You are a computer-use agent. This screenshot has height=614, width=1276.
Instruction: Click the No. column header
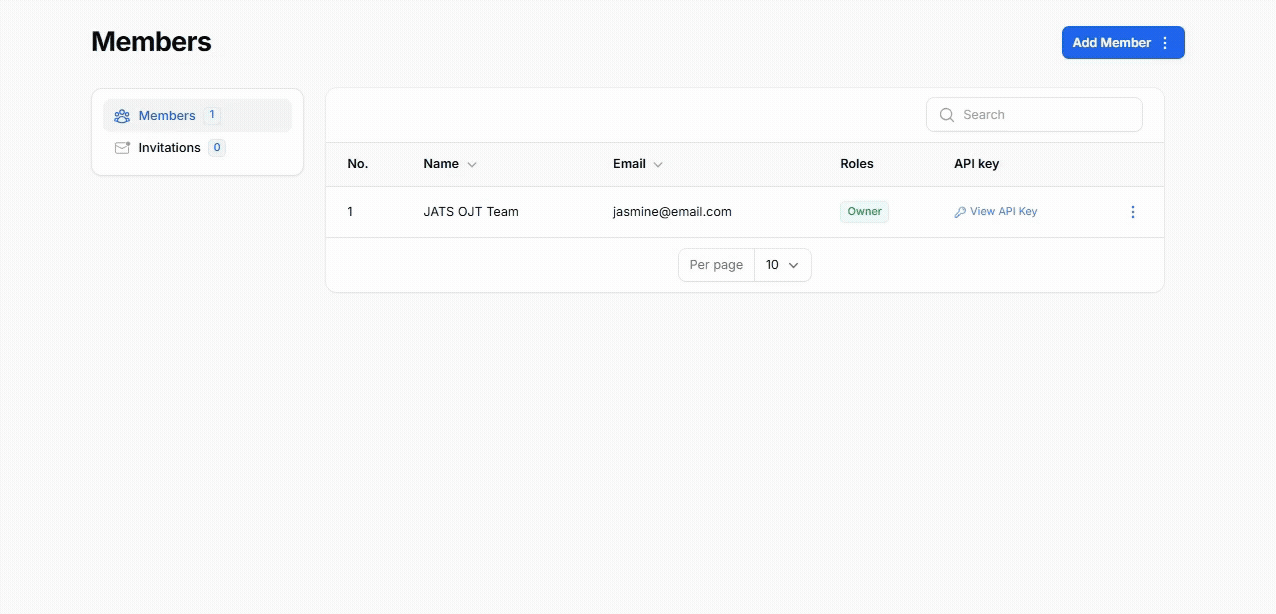[357, 164]
